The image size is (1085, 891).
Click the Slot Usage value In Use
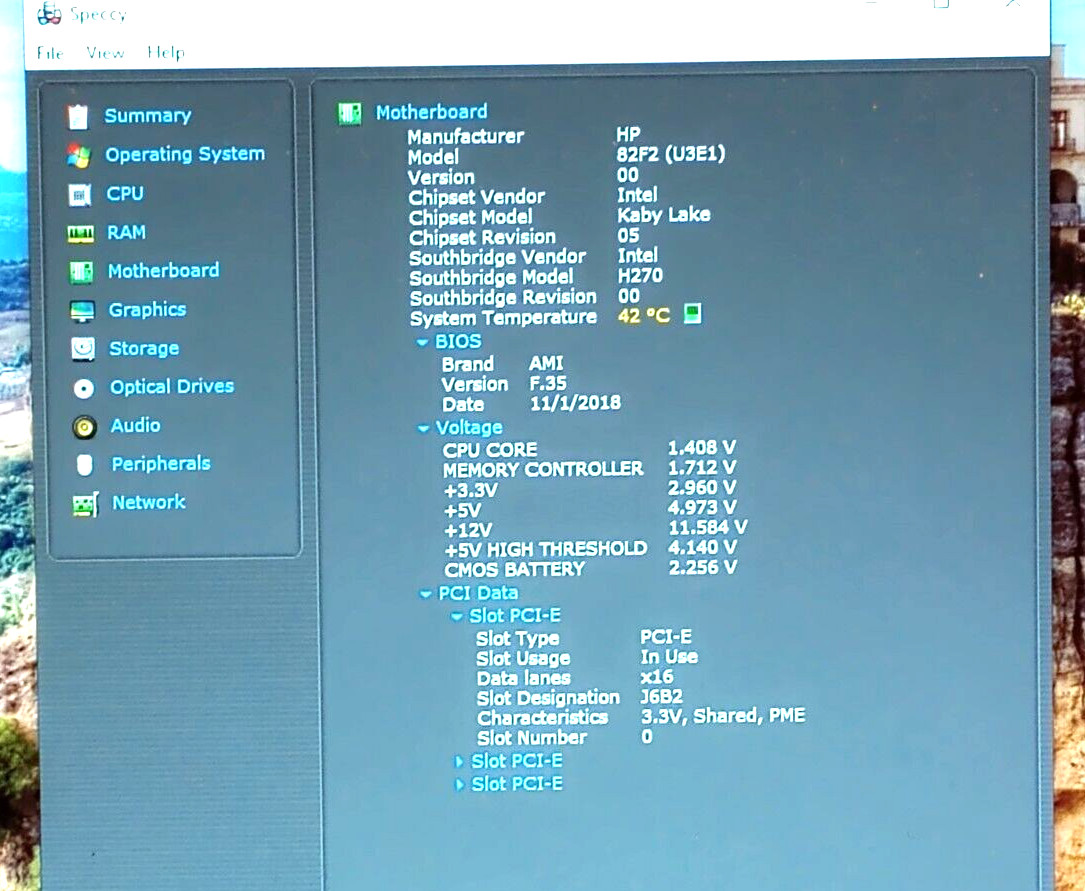(x=668, y=656)
